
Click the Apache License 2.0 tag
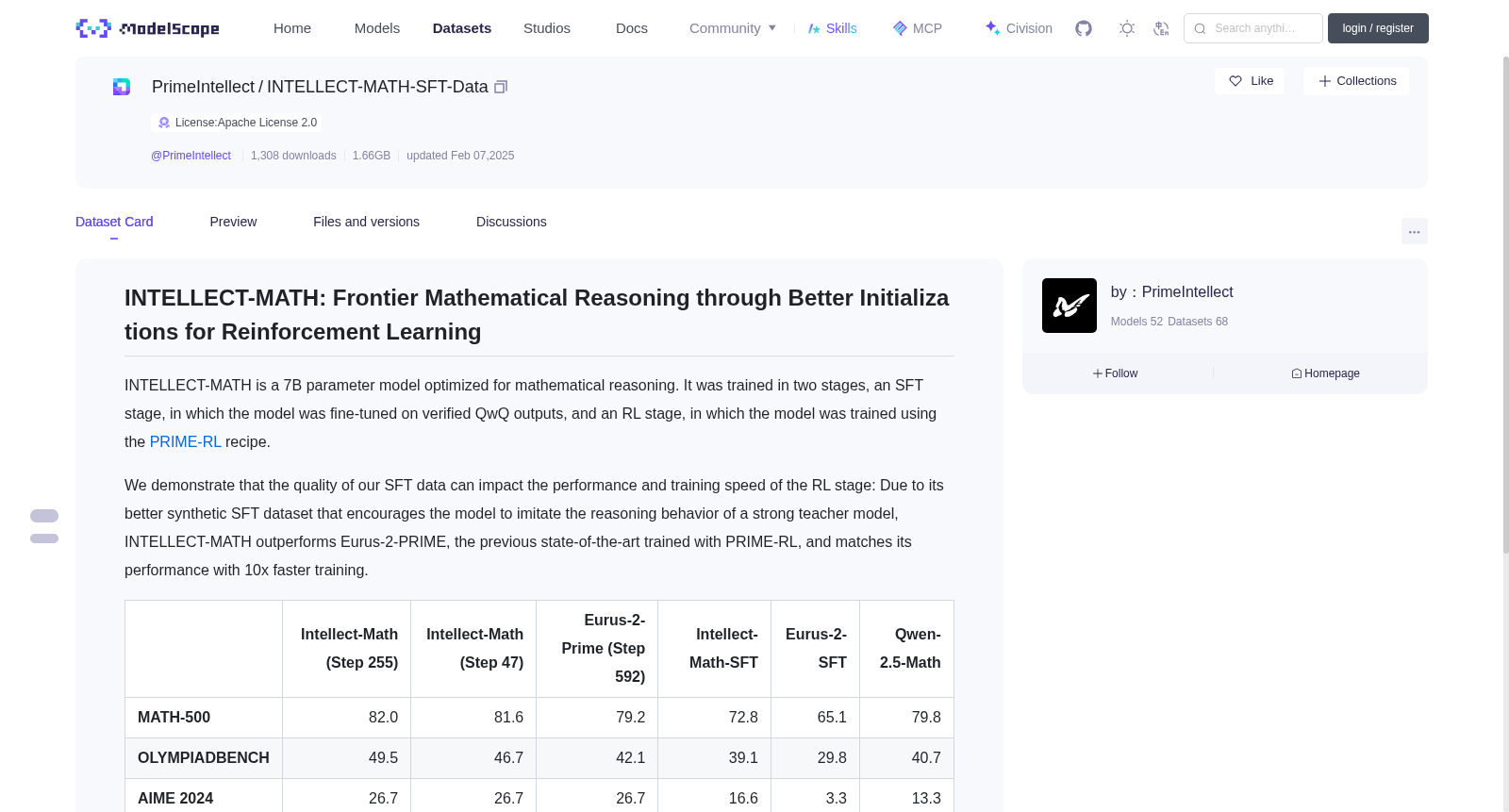(x=237, y=123)
